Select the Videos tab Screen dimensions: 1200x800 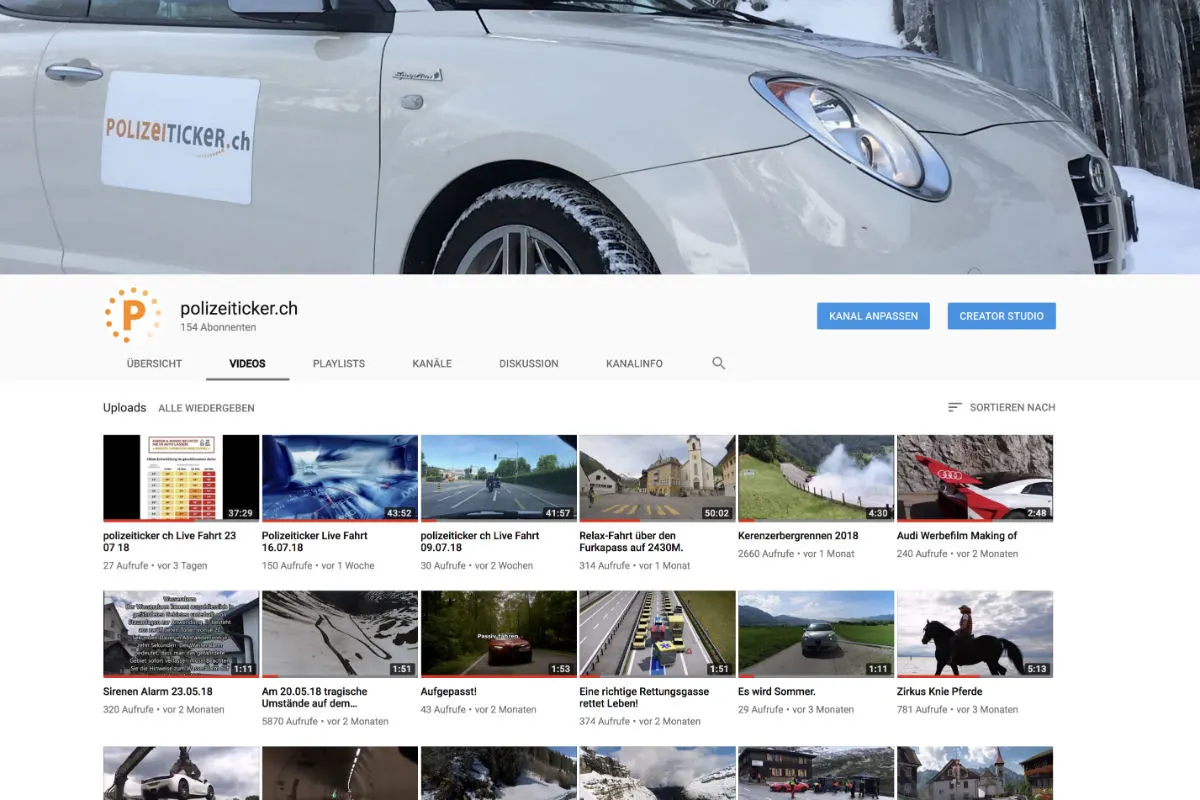[x=247, y=364]
